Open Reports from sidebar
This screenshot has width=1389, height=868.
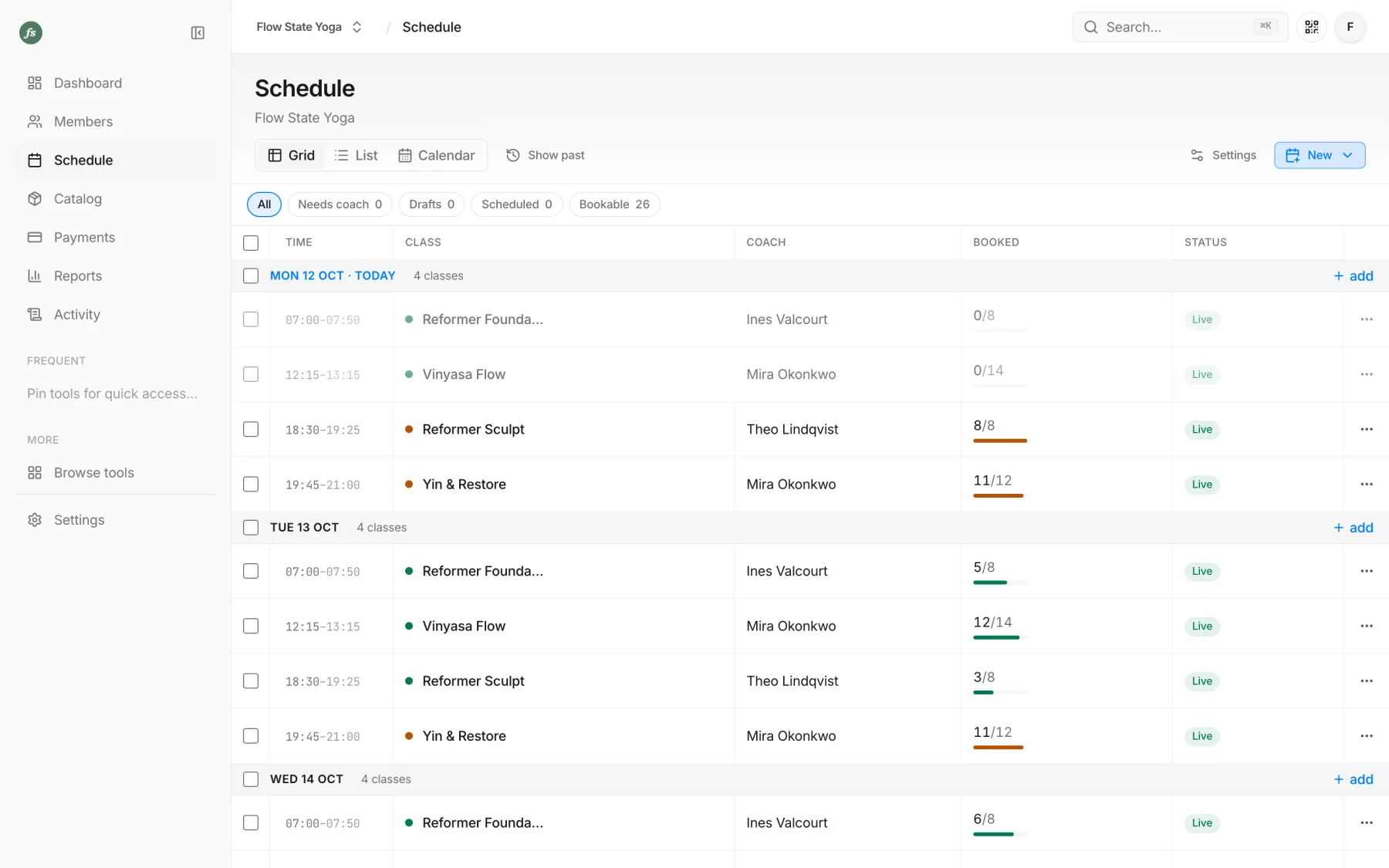pos(115,276)
